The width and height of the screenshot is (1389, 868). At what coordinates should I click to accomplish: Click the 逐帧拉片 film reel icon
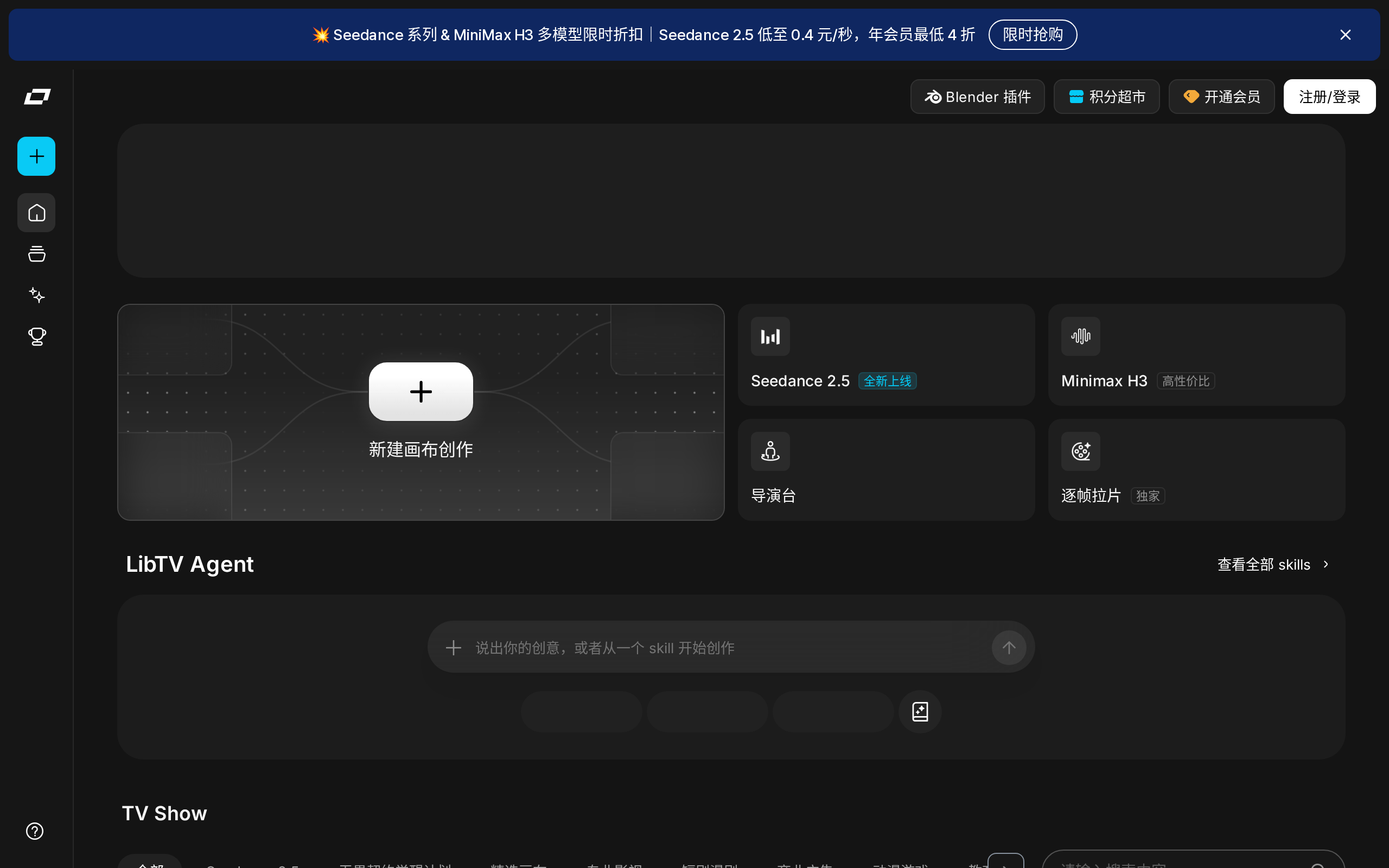pos(1080,451)
